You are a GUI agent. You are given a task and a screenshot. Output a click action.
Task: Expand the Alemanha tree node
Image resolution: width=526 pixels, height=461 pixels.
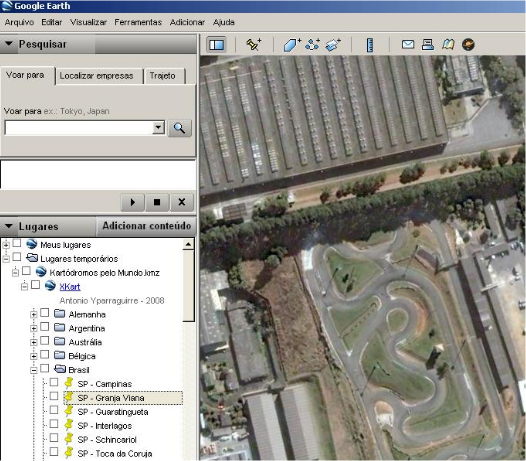[x=33, y=314]
